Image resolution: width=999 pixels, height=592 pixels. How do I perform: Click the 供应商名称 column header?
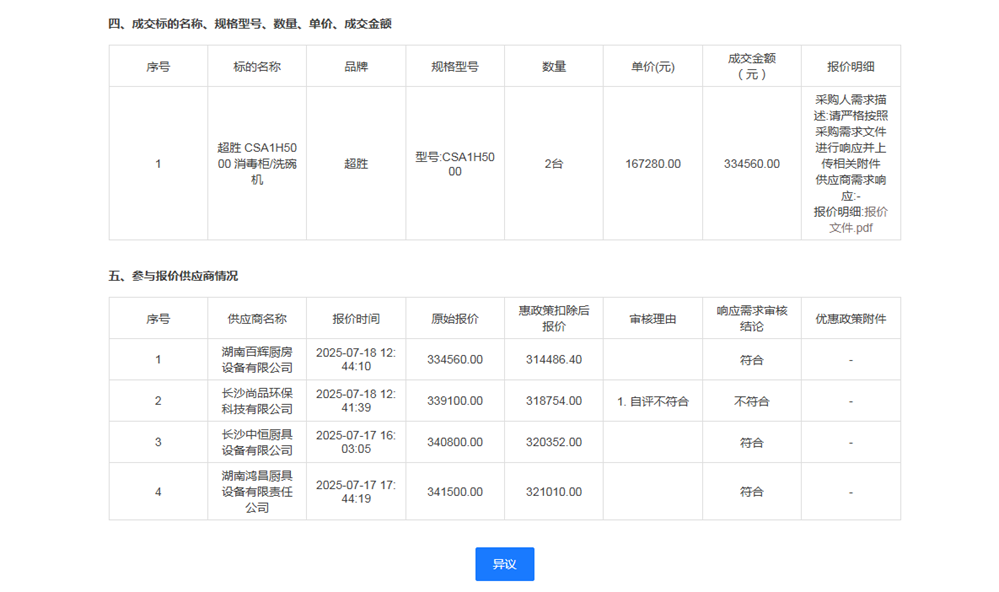(x=257, y=319)
